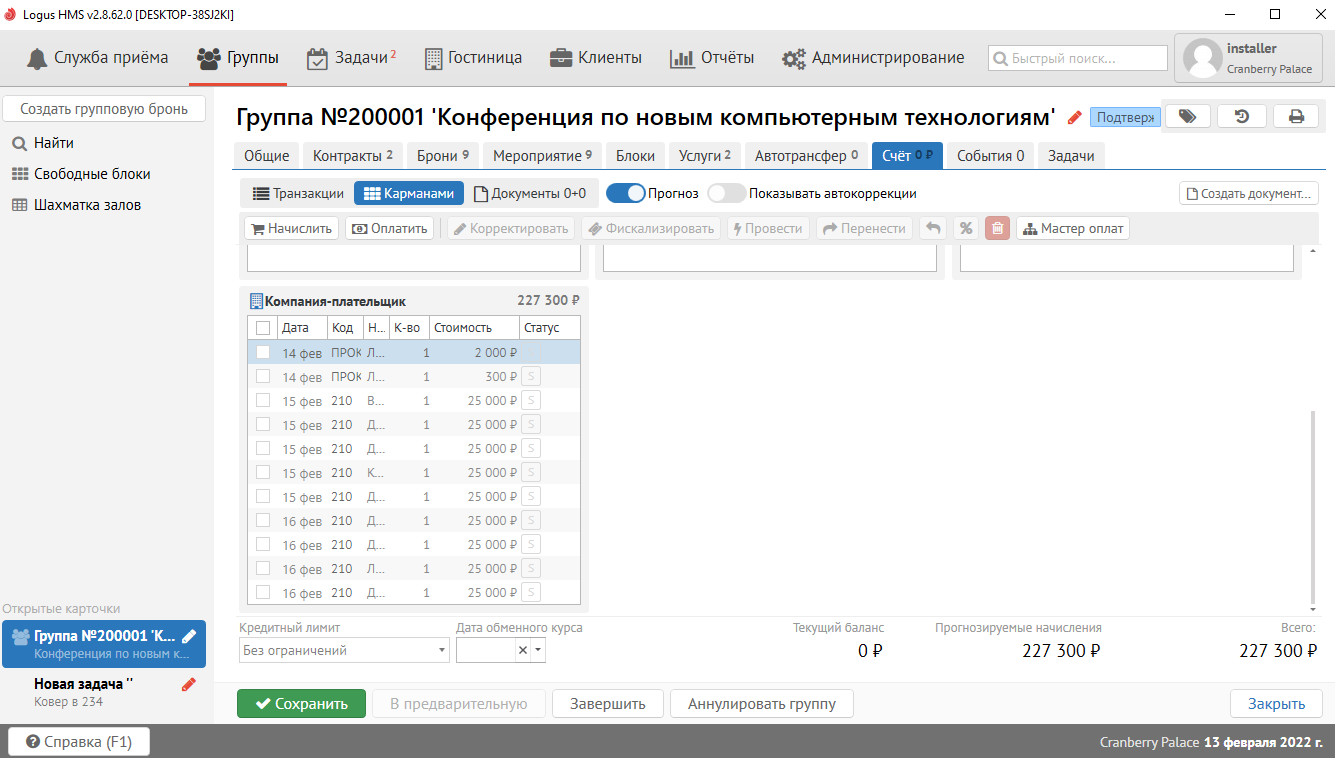Image resolution: width=1335 pixels, height=758 pixels.
Task: Open group history with clock icon
Action: (1242, 116)
